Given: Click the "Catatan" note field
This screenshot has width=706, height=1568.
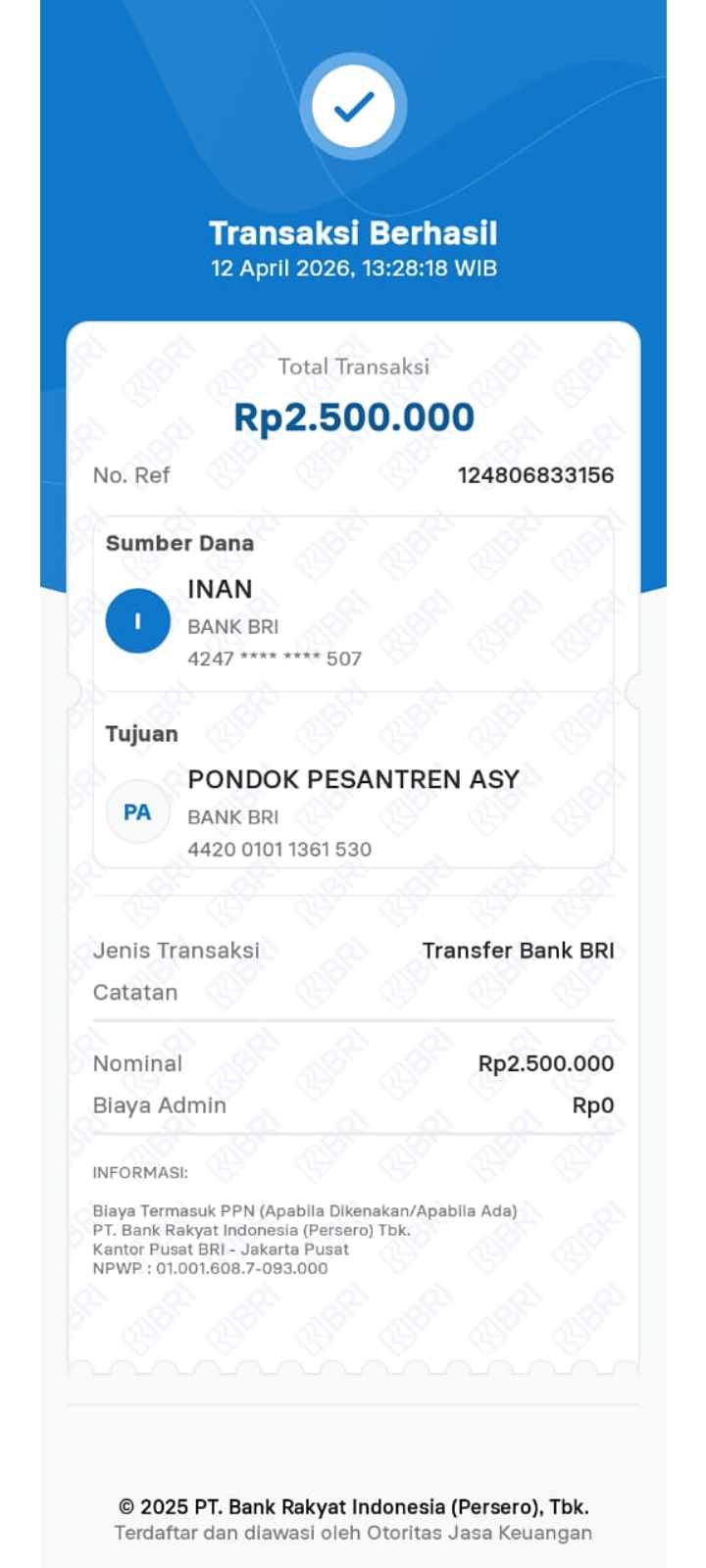Looking at the screenshot, I should [x=135, y=993].
